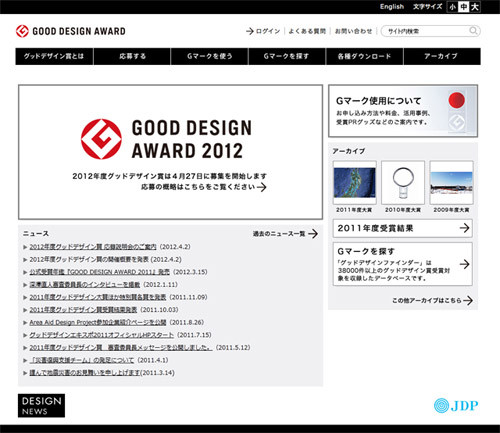
Task: Follow 応募の概略はこちらをご覧ください link
Action: pyautogui.click(x=203, y=187)
